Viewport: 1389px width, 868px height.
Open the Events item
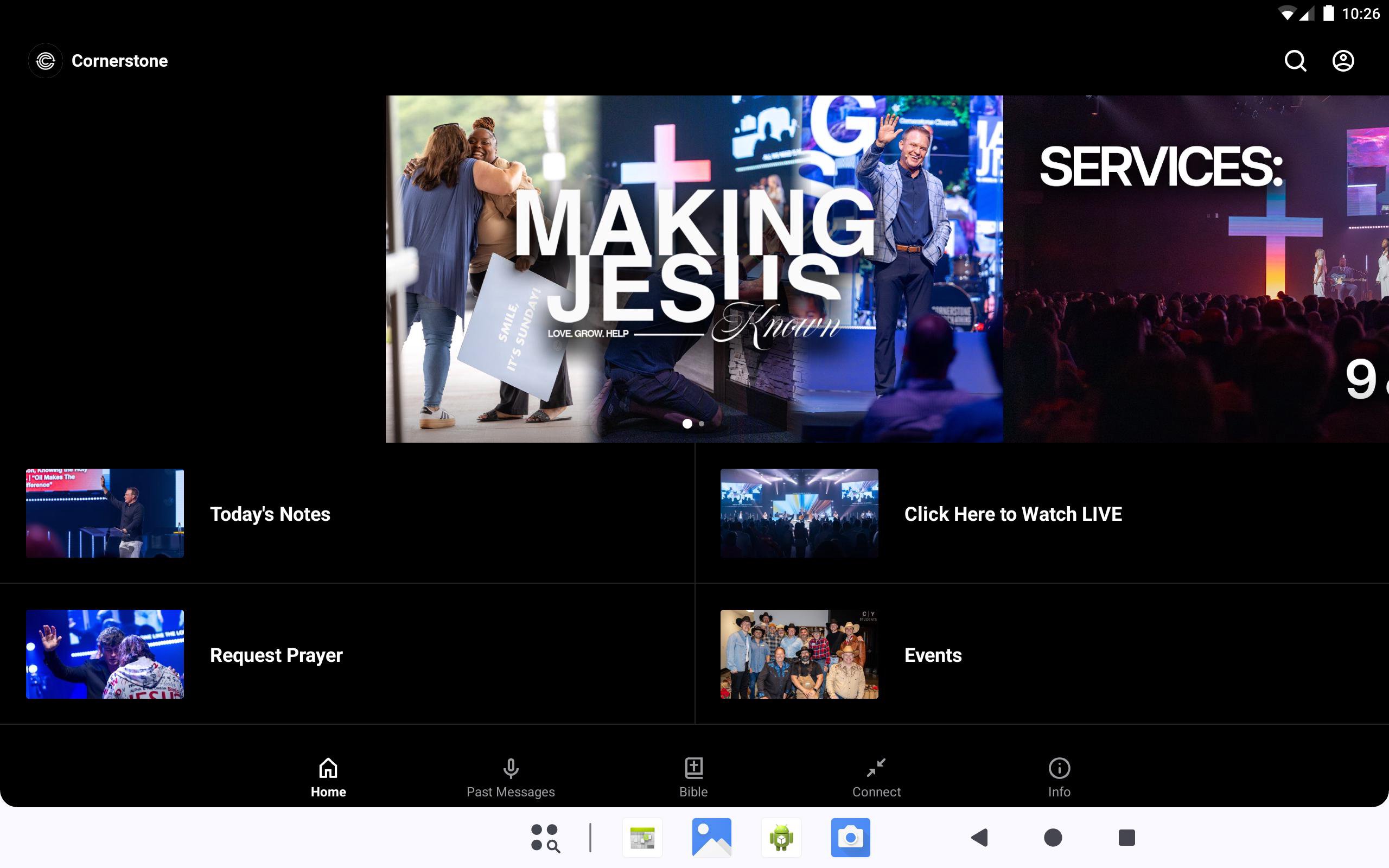(933, 655)
